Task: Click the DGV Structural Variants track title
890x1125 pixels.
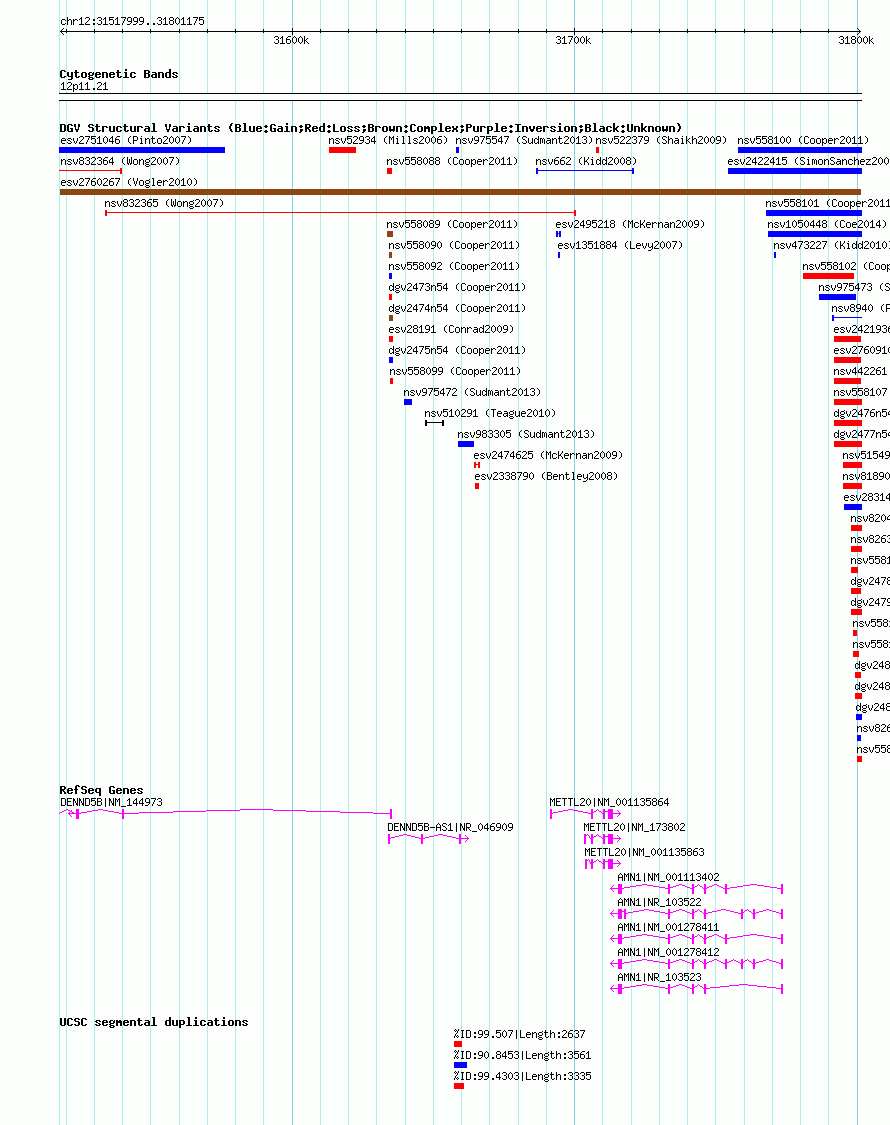Action: click(x=370, y=128)
